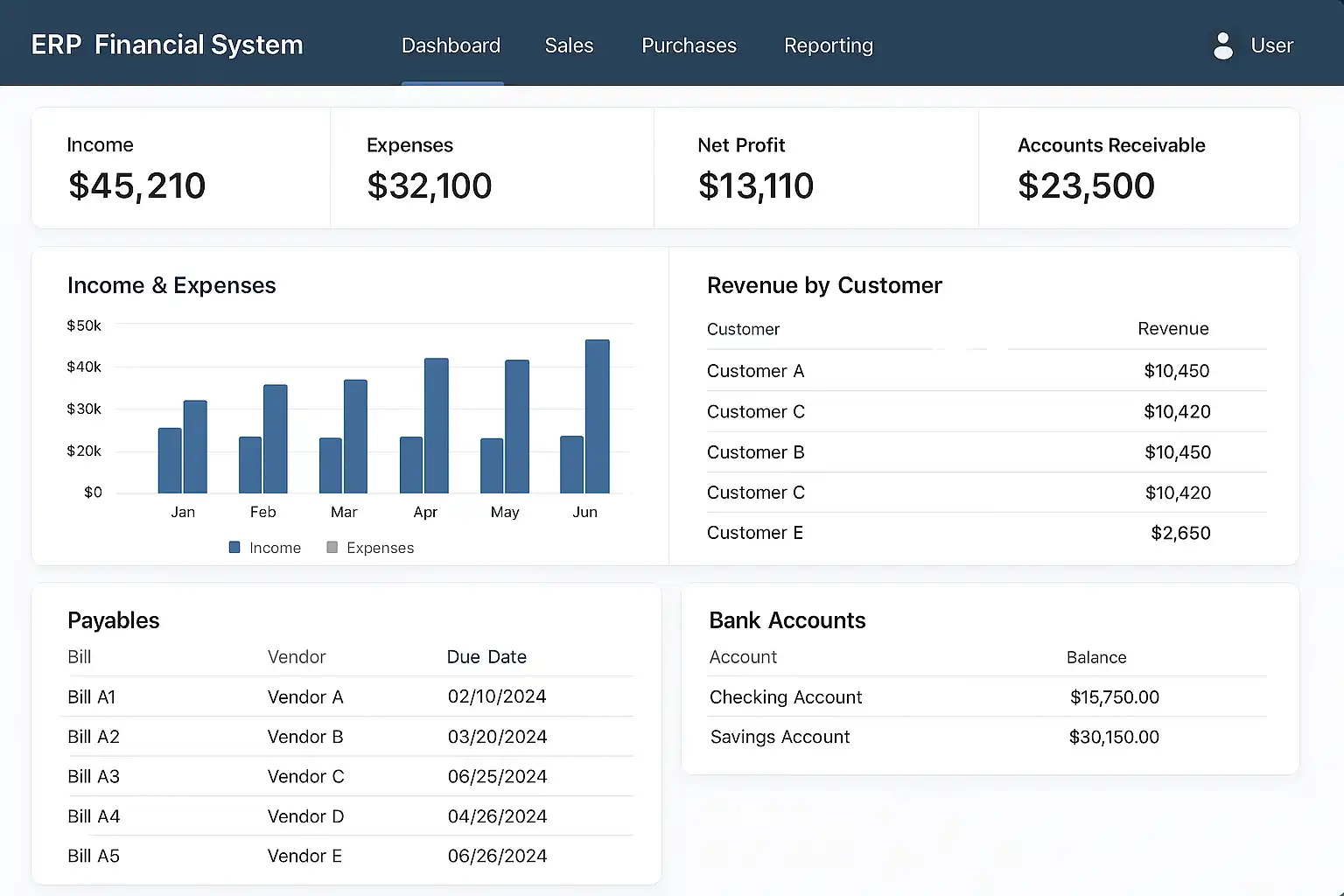
Task: Open Bill A3 in Payables
Action: 94,777
